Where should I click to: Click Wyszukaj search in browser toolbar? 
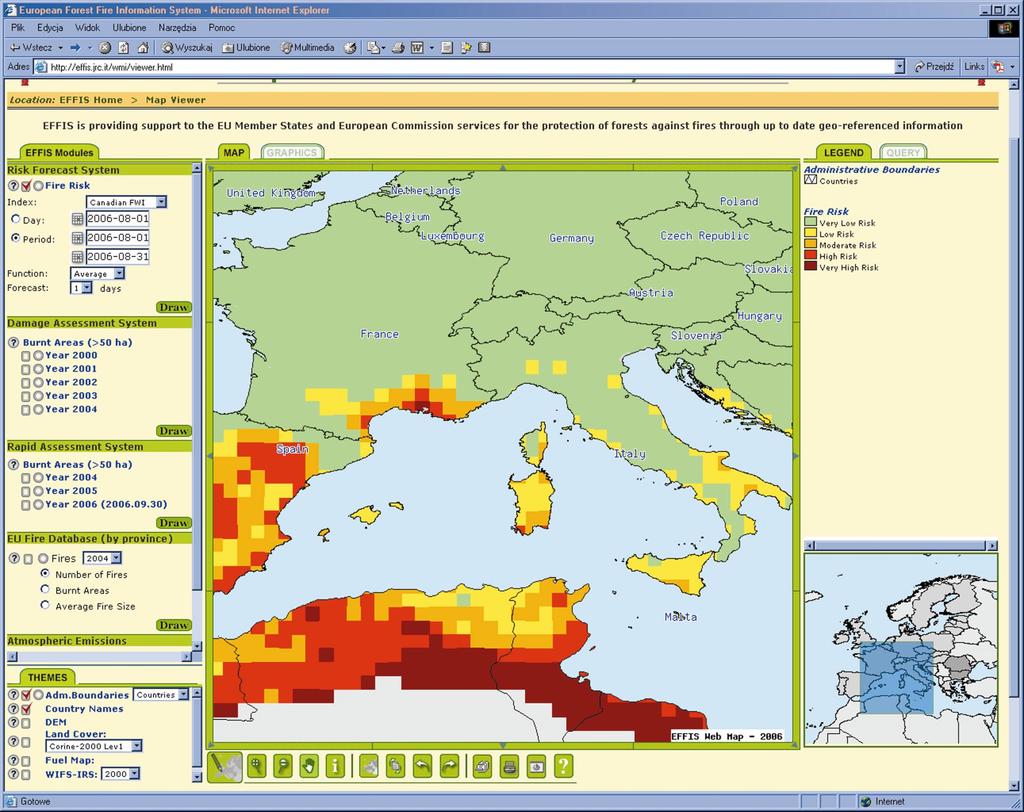[x=187, y=48]
